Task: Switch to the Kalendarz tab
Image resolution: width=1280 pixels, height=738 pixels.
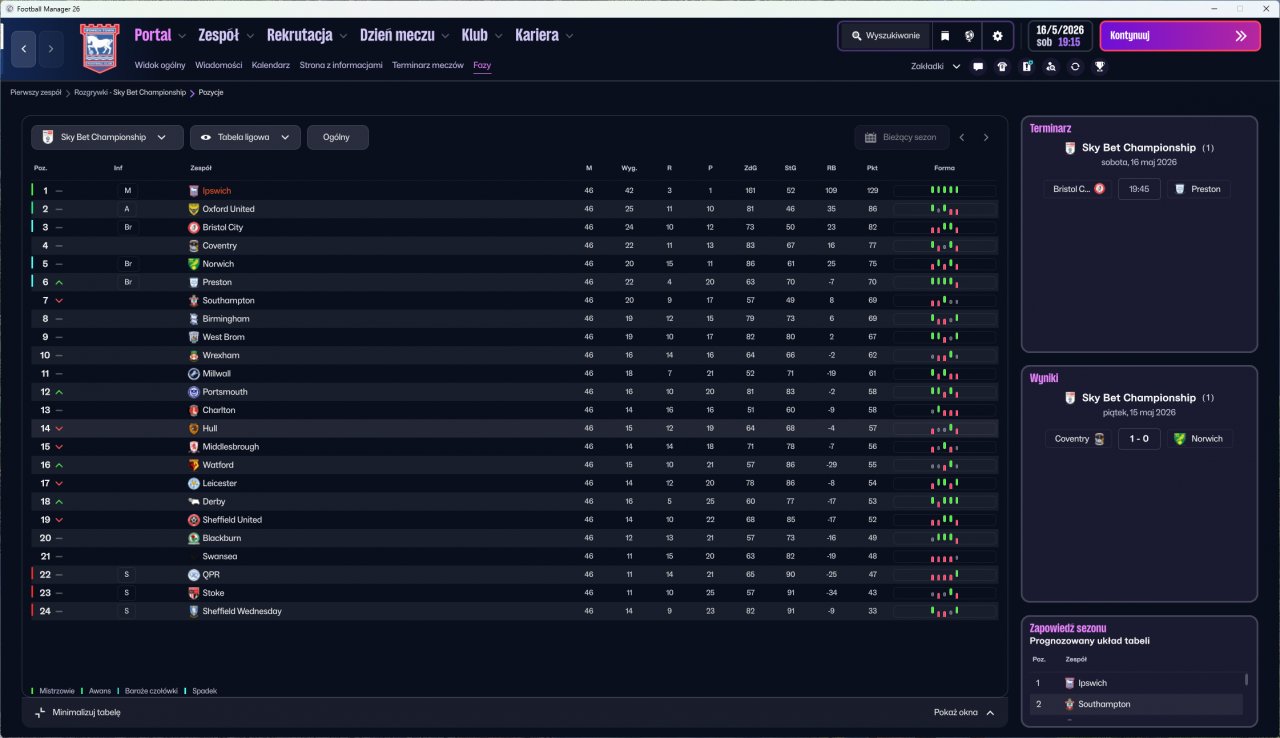Action: click(271, 65)
